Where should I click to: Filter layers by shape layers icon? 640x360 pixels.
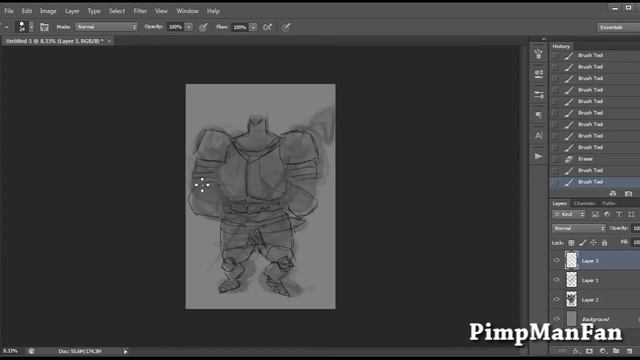pos(631,214)
